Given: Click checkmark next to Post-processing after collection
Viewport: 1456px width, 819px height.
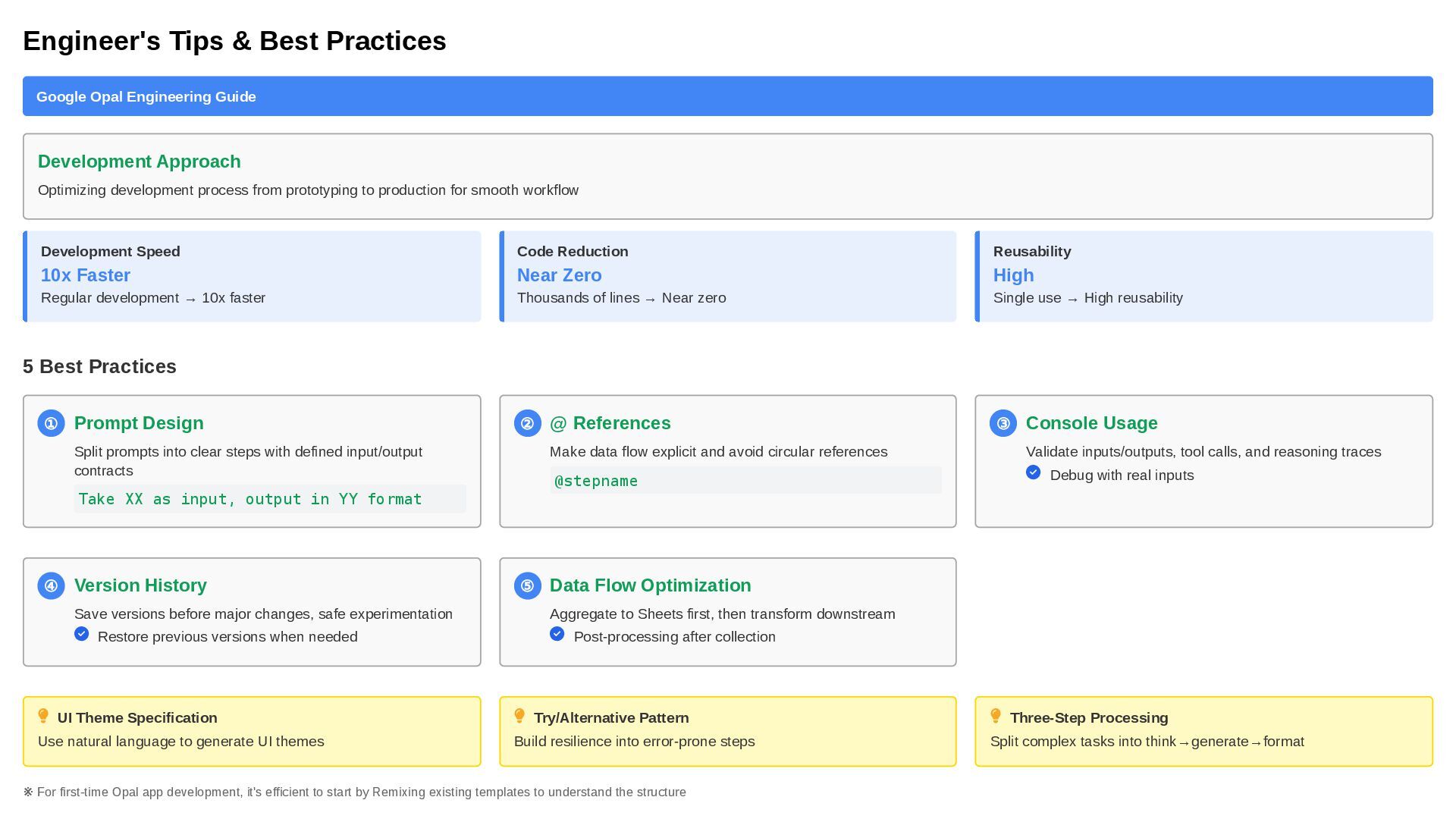Looking at the screenshot, I should pyautogui.click(x=557, y=634).
